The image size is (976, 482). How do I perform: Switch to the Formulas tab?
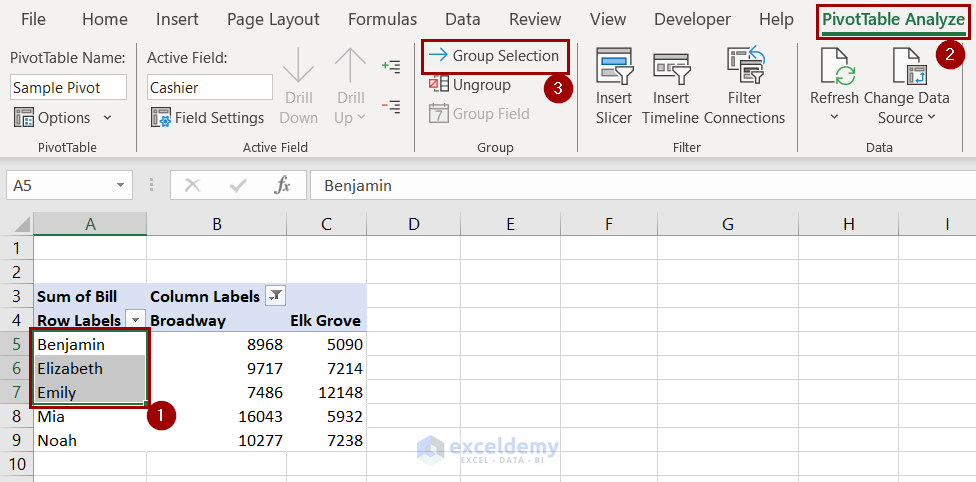[382, 19]
